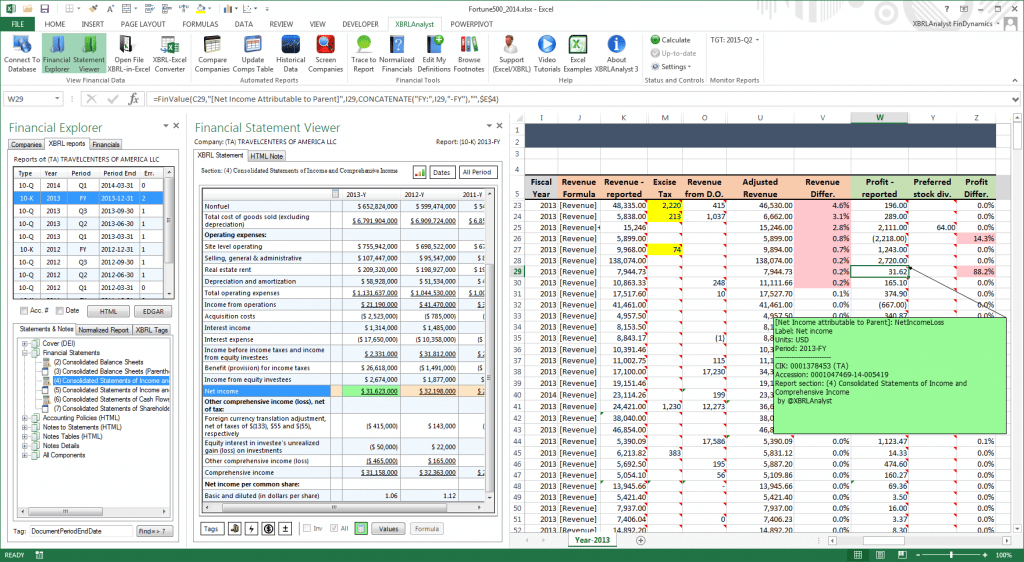Click the HTML button in Financial Explorer
This screenshot has width=1024, height=562.
point(108,312)
